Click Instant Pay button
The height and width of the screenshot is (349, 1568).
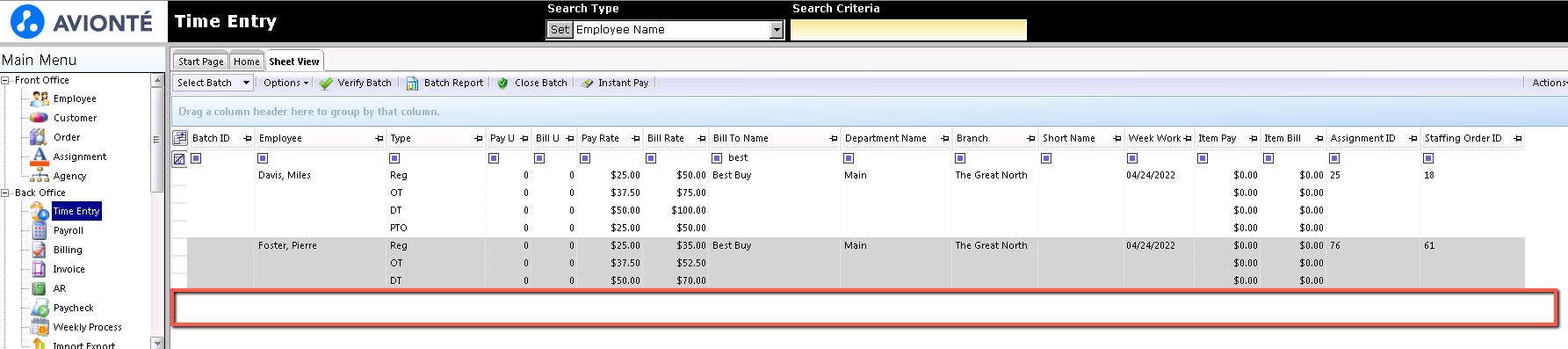point(614,83)
